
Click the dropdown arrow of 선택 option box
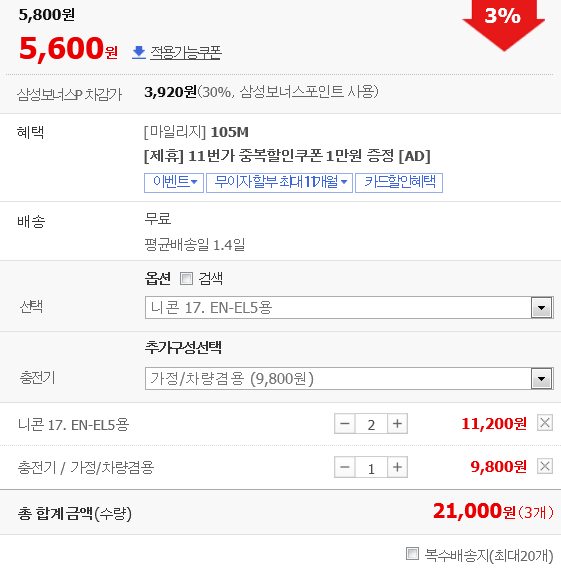542,308
